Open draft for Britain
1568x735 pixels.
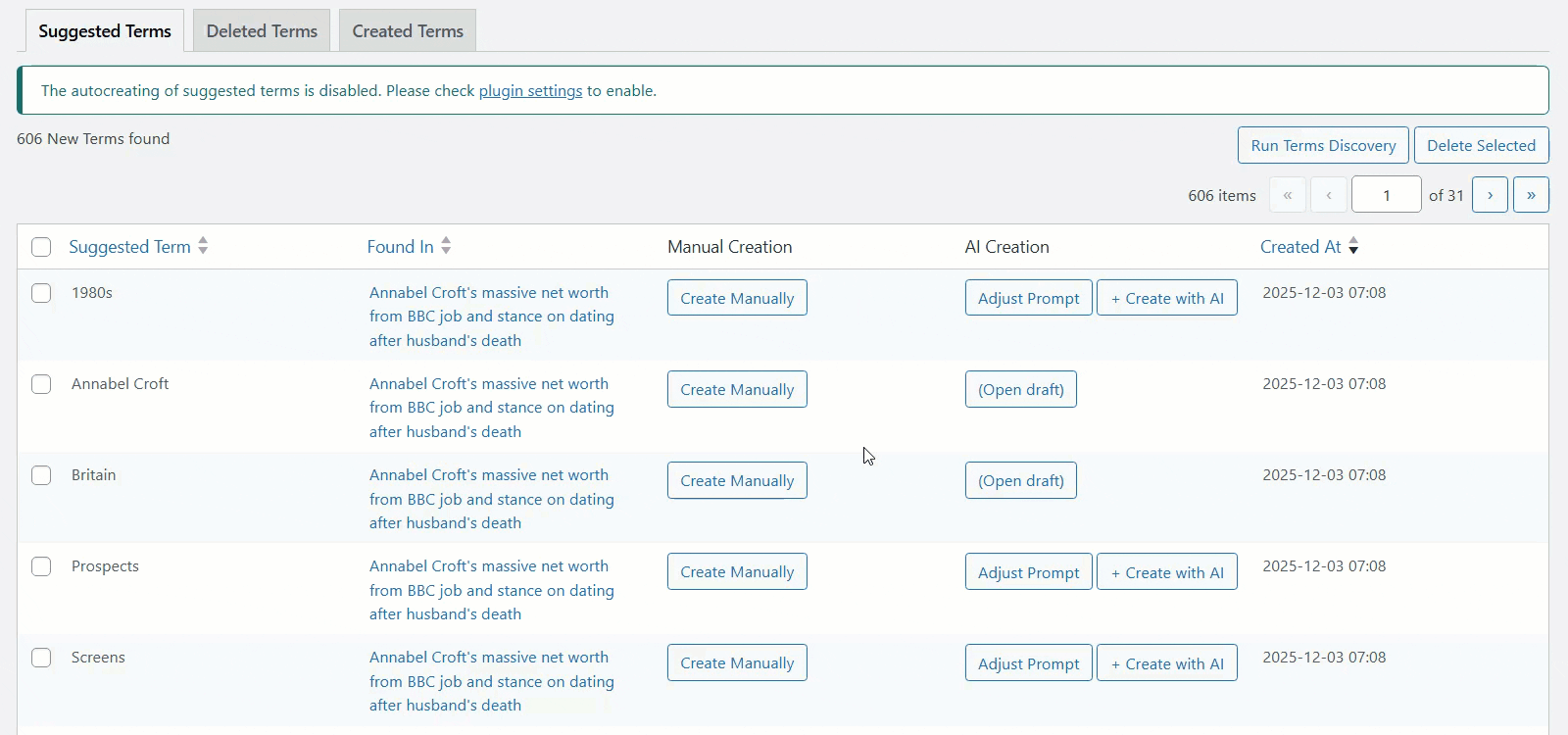1021,480
